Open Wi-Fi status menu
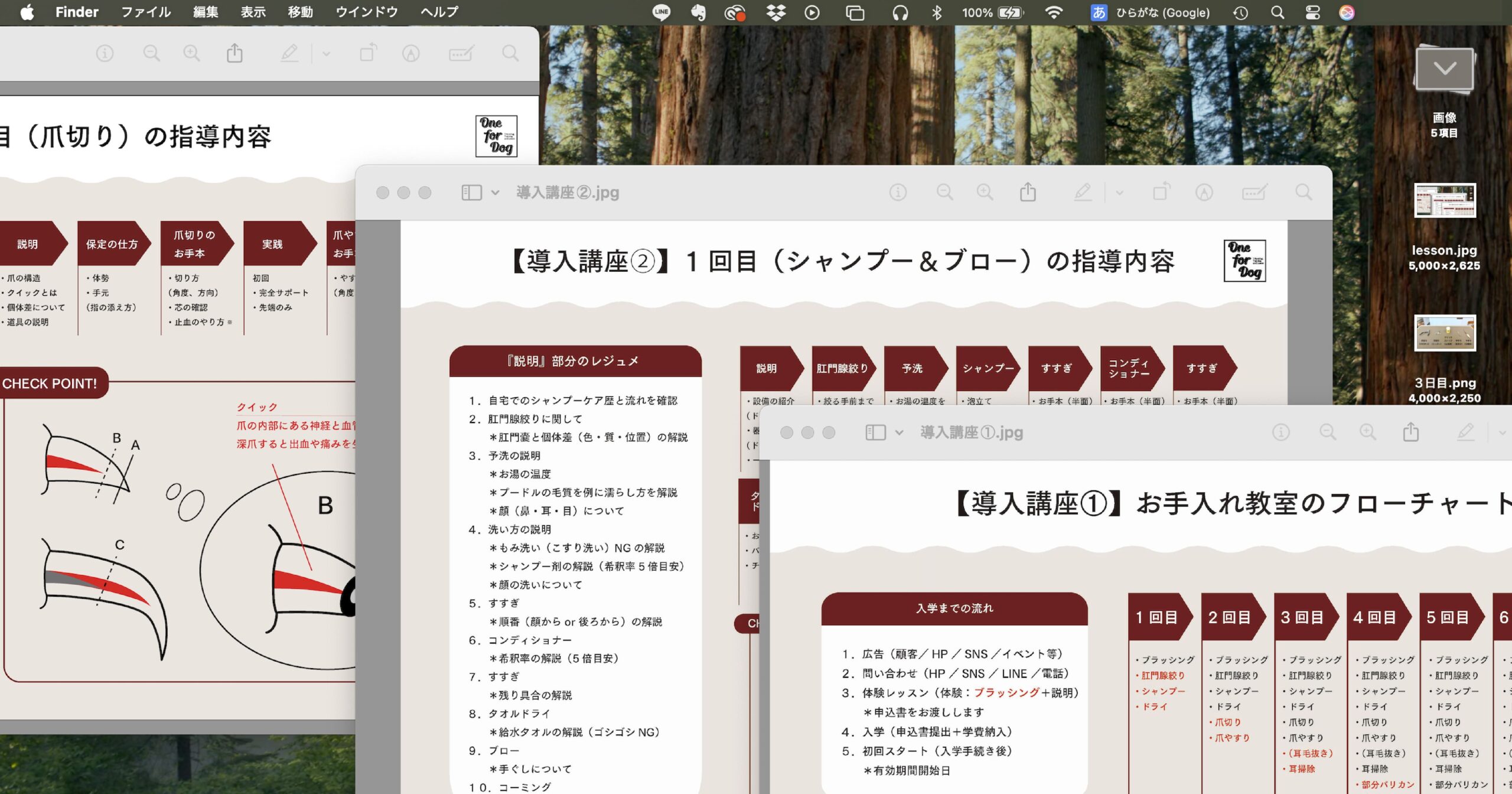This screenshot has width=1512, height=794. [1054, 12]
